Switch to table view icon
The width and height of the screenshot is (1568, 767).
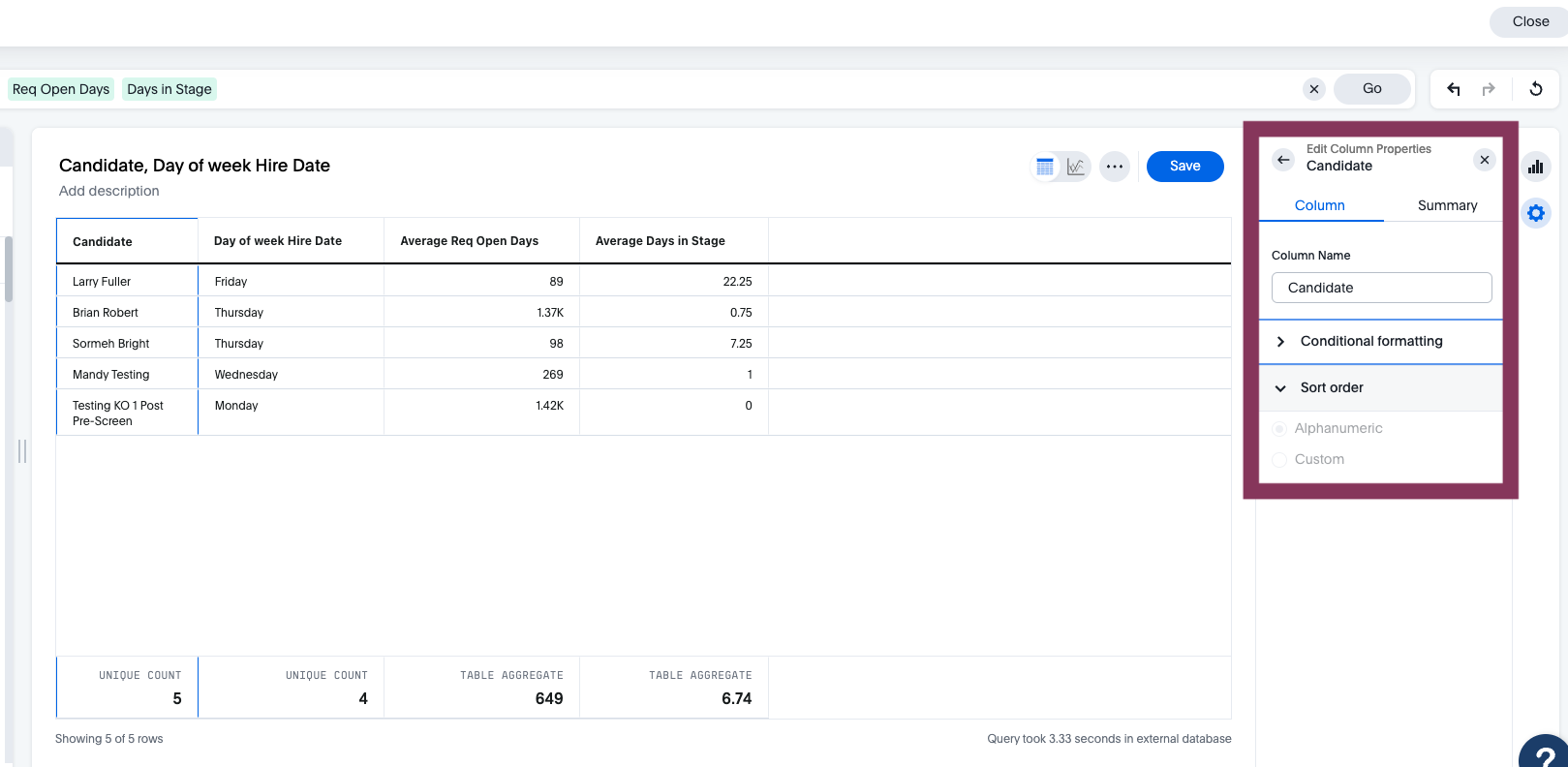[1045, 167]
